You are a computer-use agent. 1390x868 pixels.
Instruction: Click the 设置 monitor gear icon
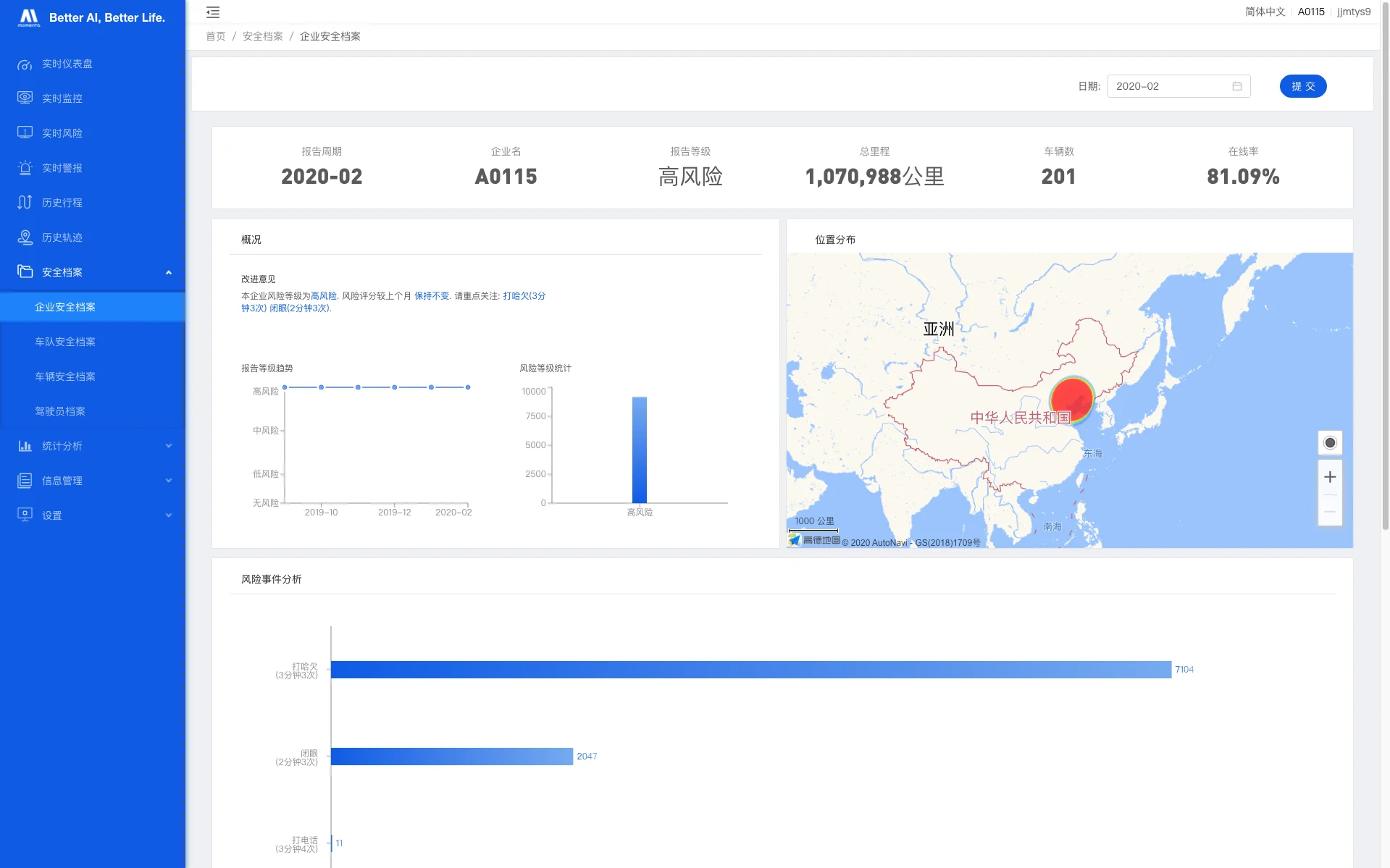[x=25, y=515]
